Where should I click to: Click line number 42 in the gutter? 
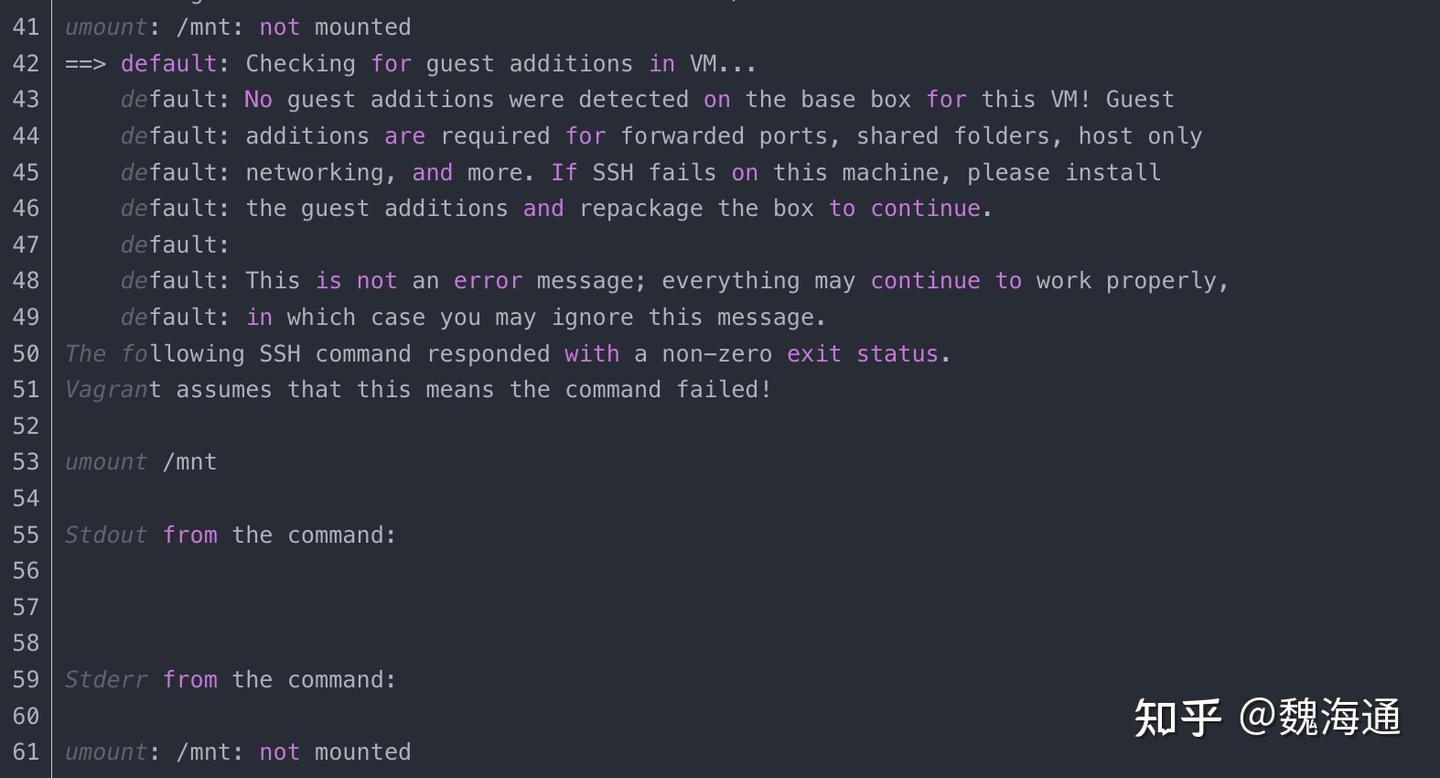click(x=26, y=64)
